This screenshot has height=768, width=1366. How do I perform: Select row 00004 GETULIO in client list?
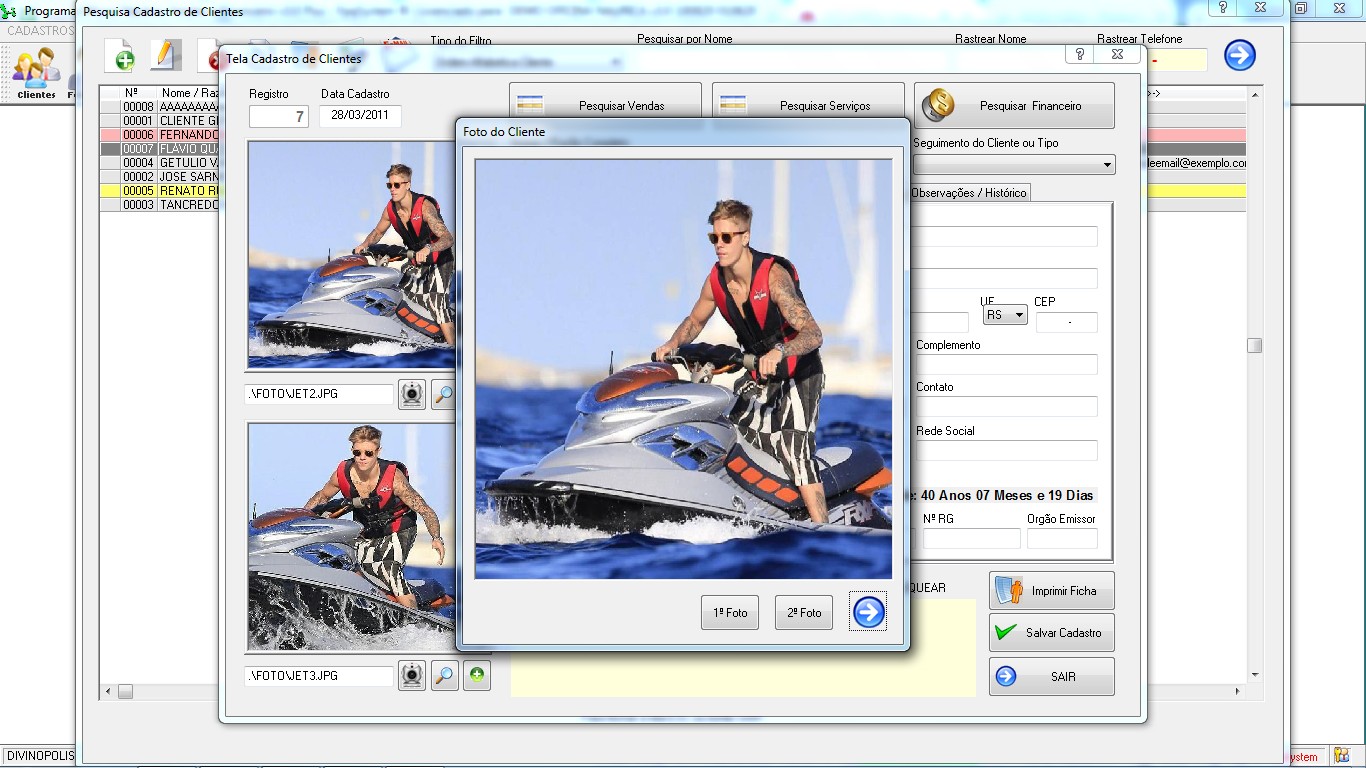point(160,163)
